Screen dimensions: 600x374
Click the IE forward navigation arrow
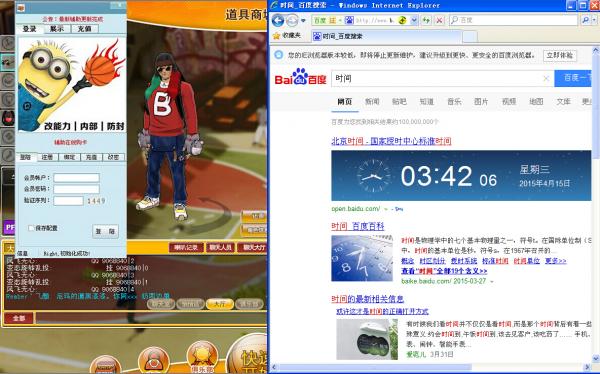click(x=292, y=20)
